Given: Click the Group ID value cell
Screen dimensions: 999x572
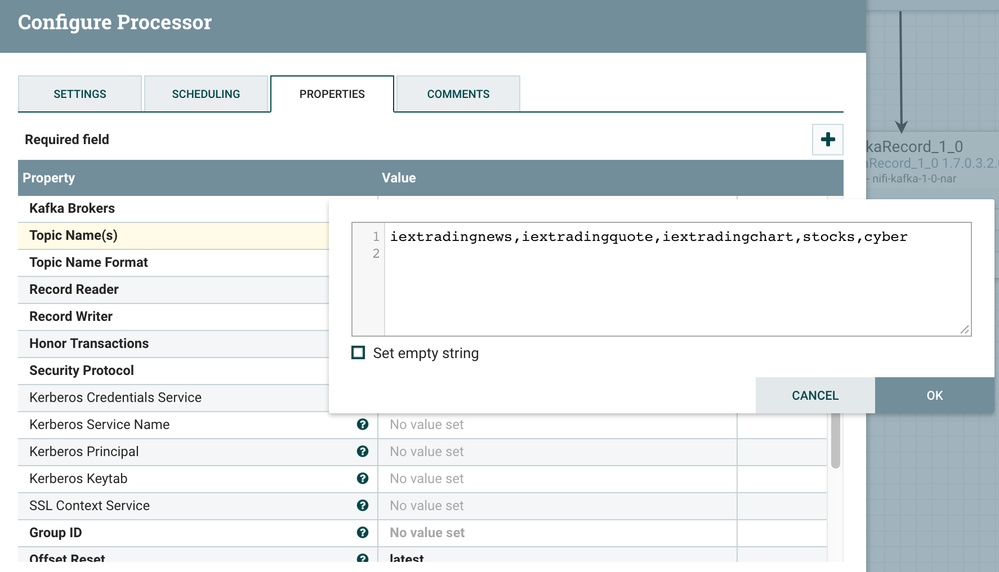Looking at the screenshot, I should (556, 533).
